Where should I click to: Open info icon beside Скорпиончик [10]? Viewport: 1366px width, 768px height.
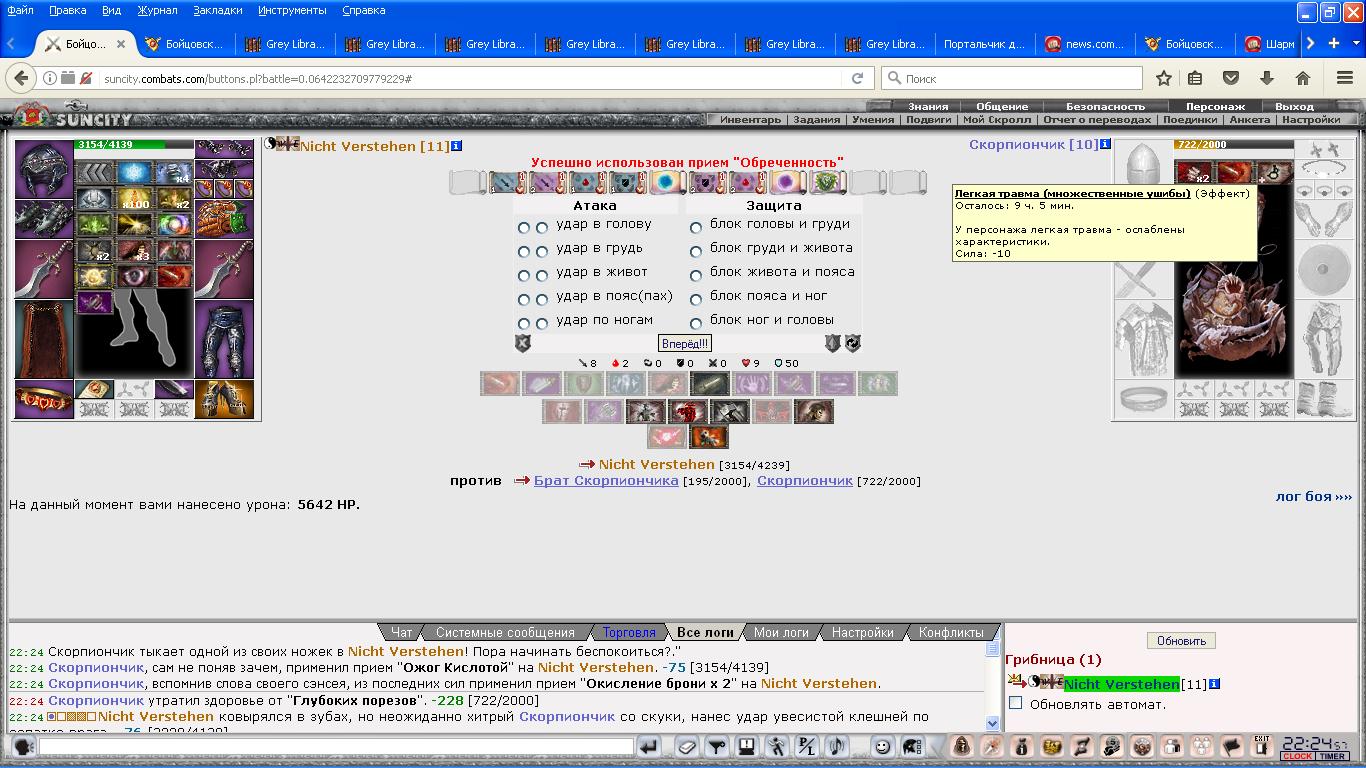tap(1105, 145)
